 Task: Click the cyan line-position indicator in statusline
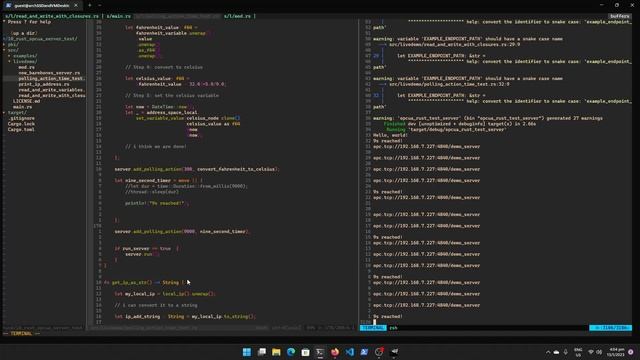coord(610,328)
